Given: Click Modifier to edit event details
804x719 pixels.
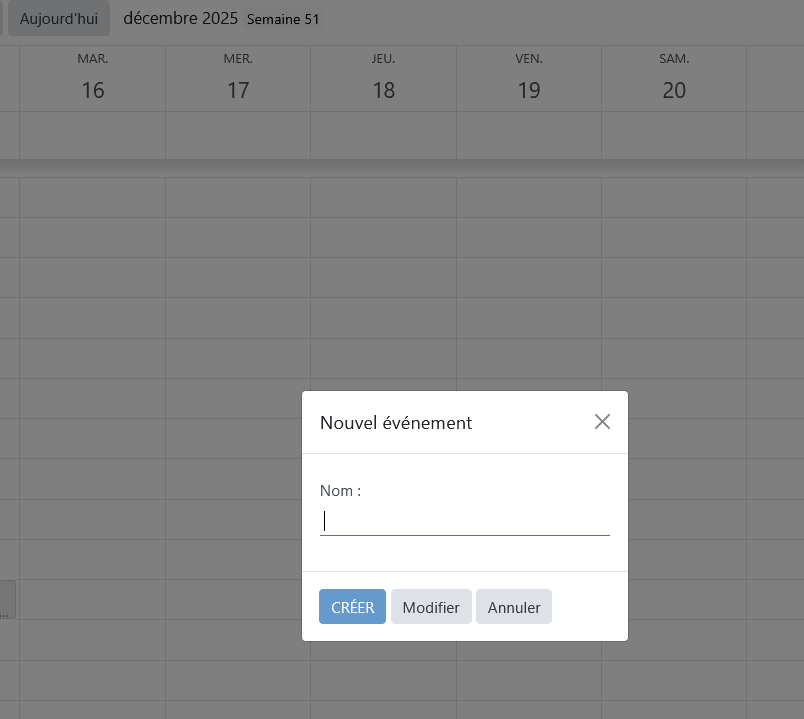Looking at the screenshot, I should point(431,607).
